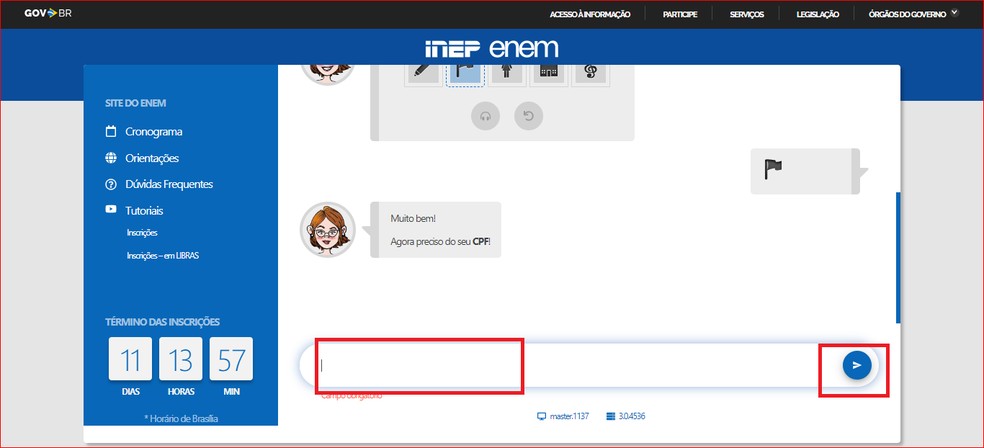Open Orientações from the sidebar
The height and width of the screenshot is (448, 984).
pos(152,158)
